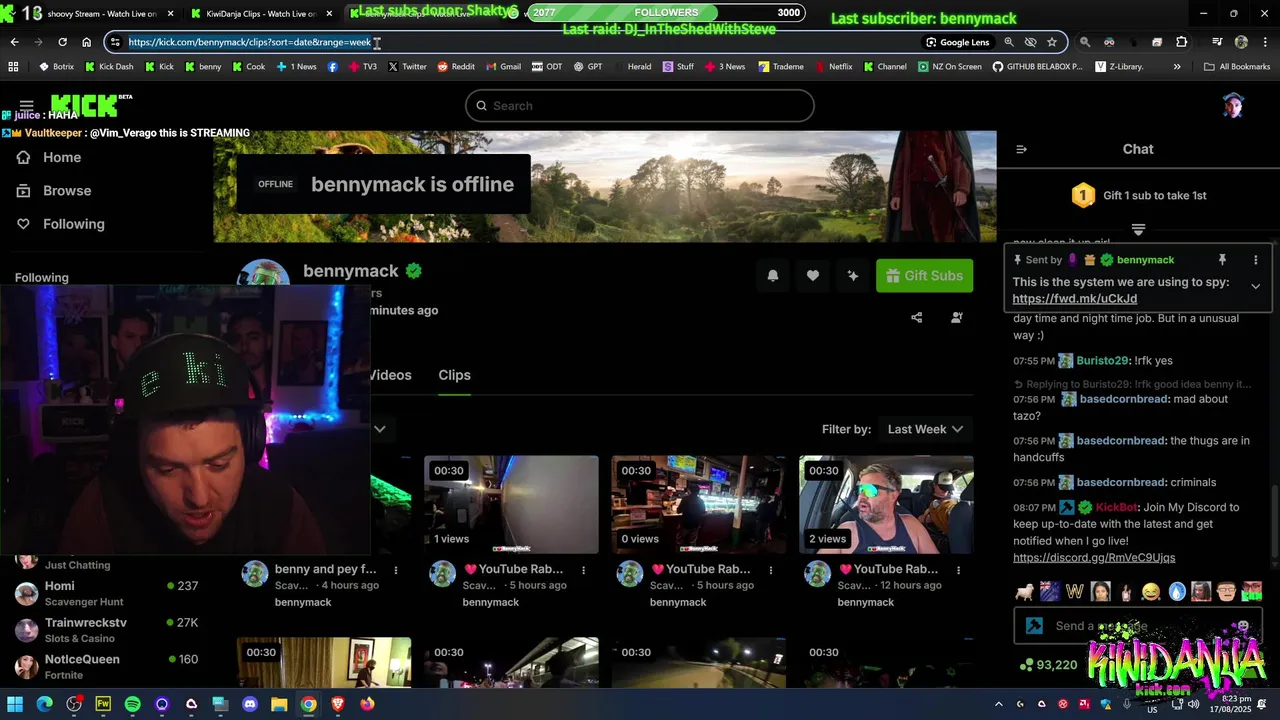Screen dimensions: 1280x720
Task: Show hidden system tray icons
Action: pos(998,704)
